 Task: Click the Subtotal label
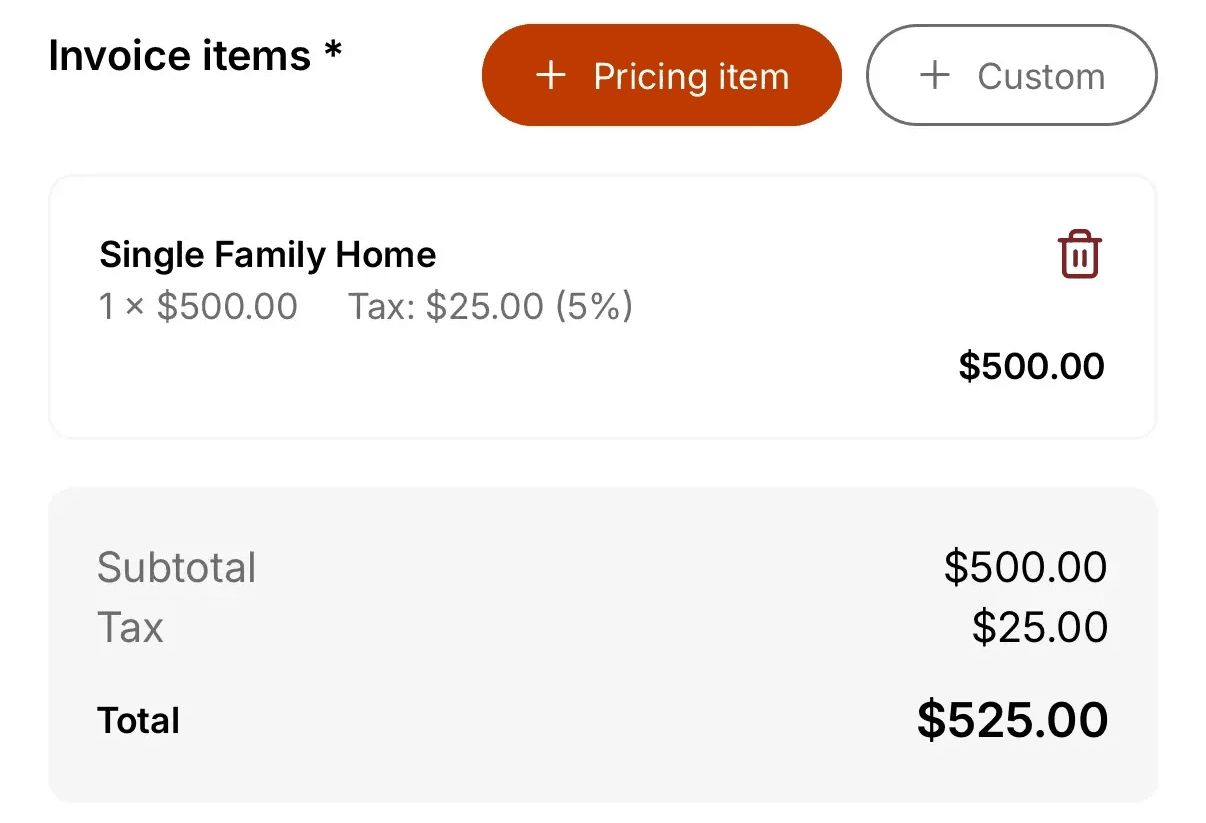[x=177, y=568]
